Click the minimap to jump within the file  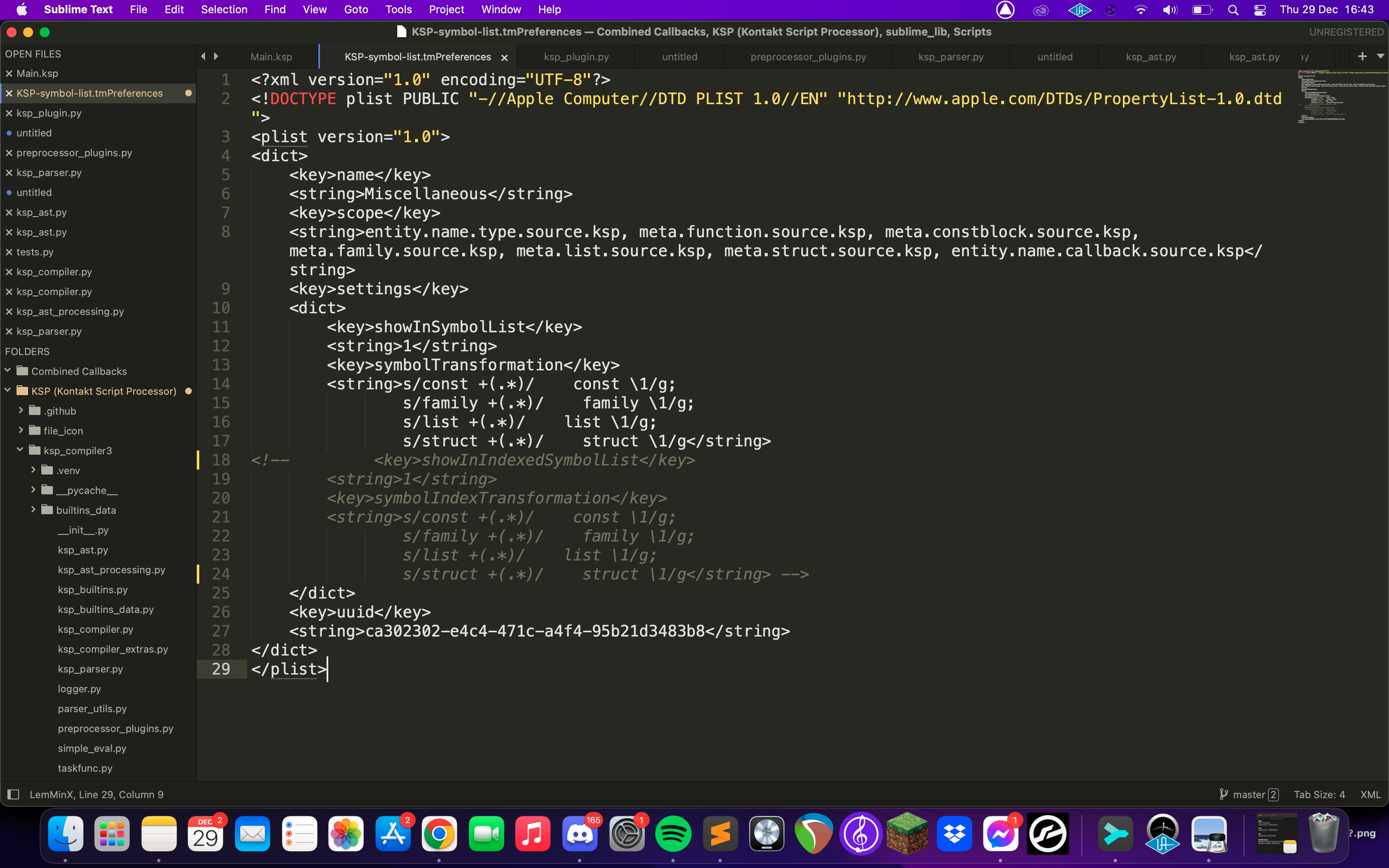click(x=1341, y=98)
